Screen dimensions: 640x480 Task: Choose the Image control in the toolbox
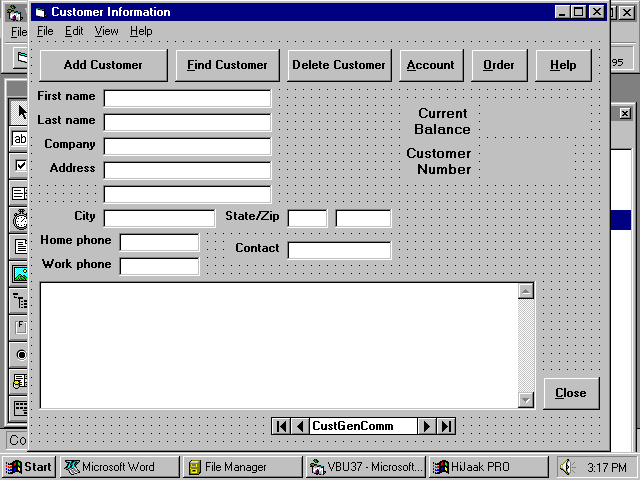[x=20, y=273]
